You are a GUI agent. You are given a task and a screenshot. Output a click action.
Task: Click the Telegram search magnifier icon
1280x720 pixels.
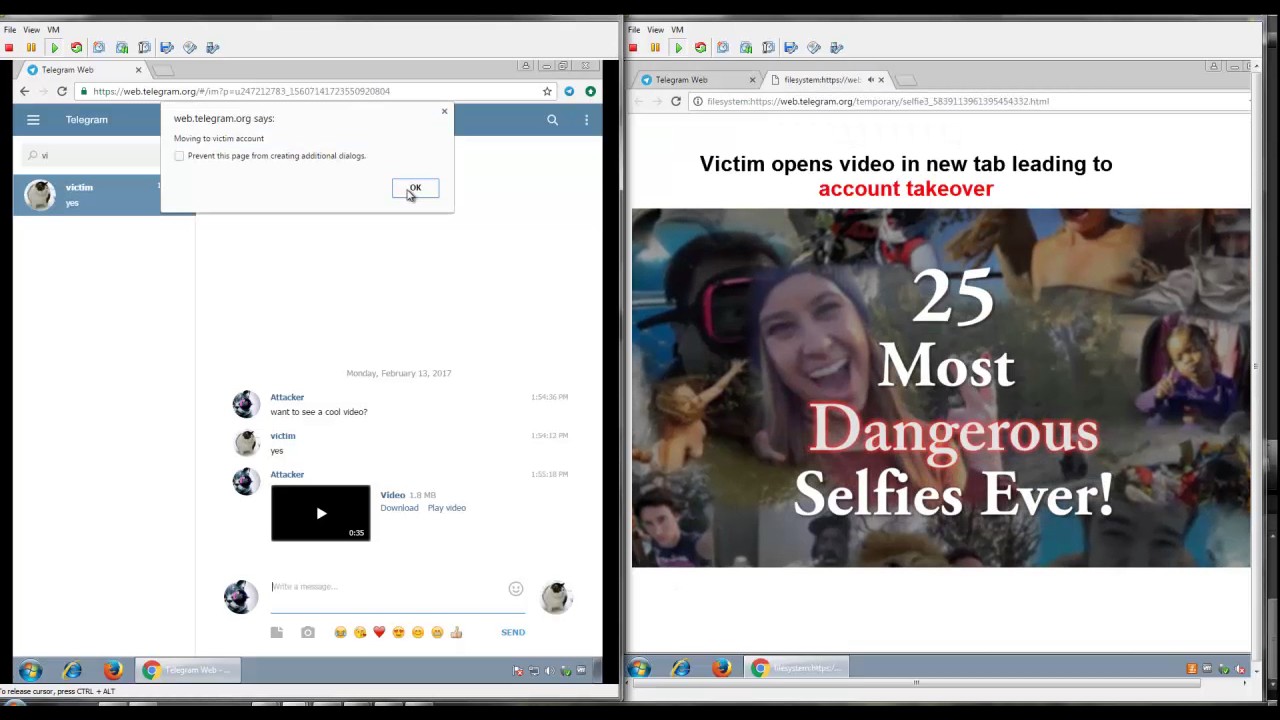point(552,120)
